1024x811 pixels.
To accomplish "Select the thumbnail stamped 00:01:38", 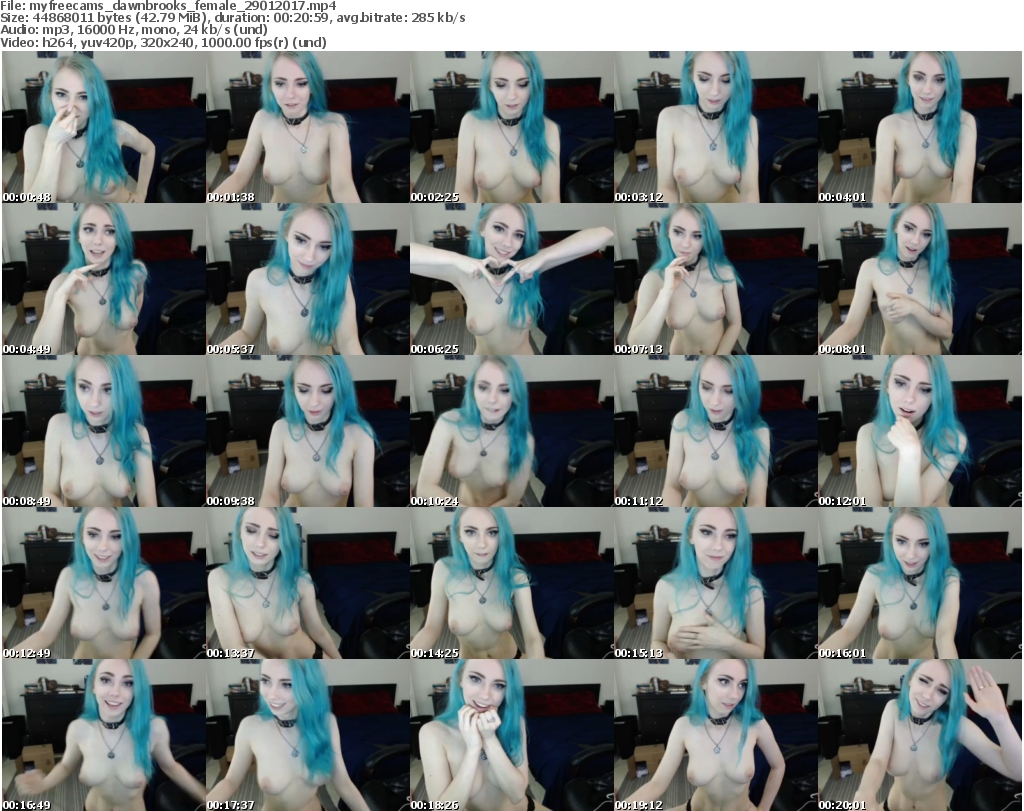I will tap(308, 127).
